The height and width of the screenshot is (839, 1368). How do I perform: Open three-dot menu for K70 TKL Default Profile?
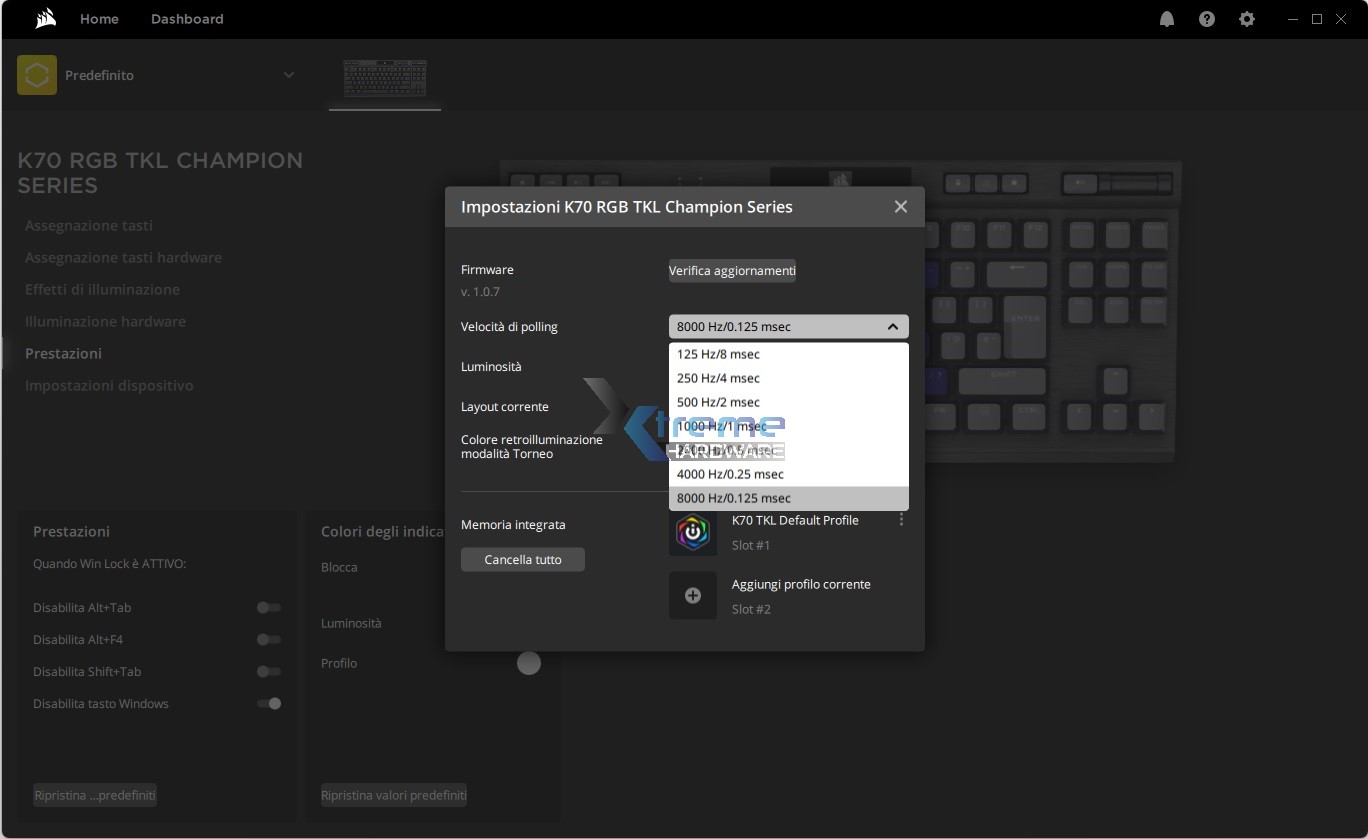click(901, 520)
